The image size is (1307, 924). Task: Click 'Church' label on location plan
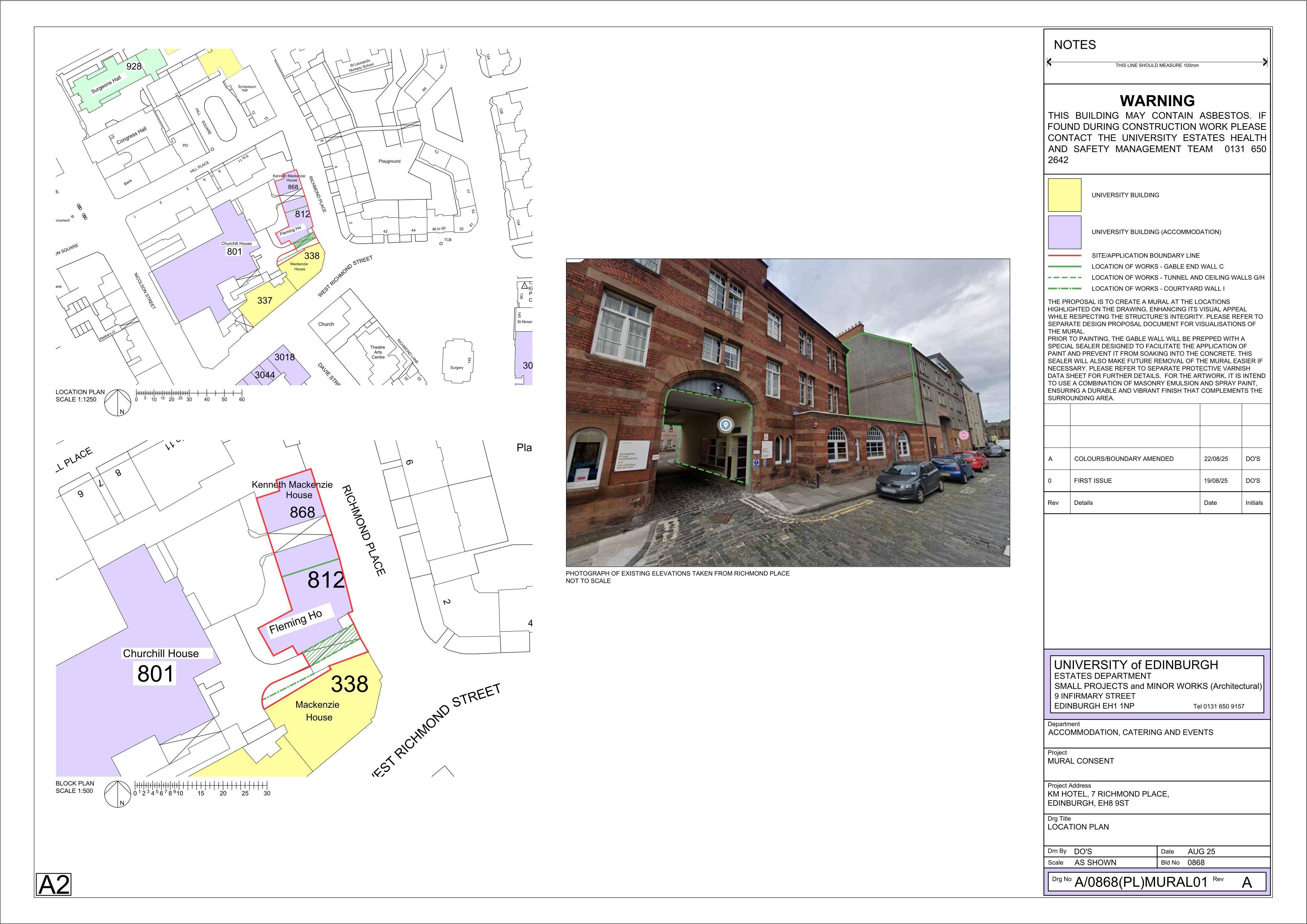(x=326, y=324)
